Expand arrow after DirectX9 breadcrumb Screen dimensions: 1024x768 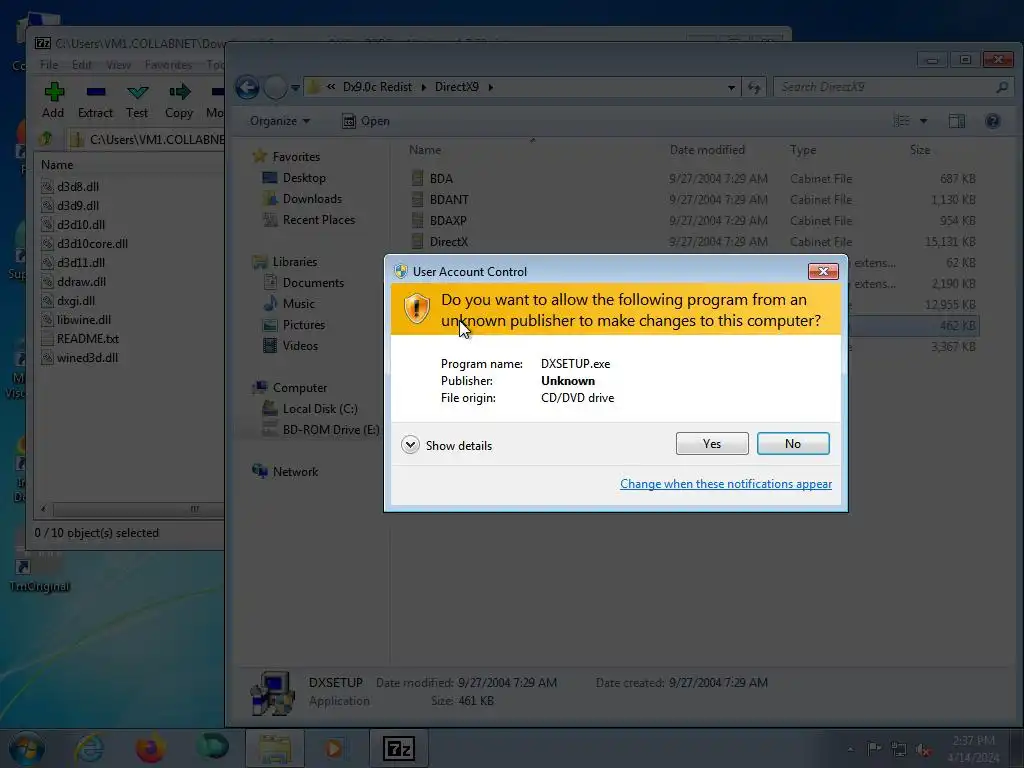[490, 87]
